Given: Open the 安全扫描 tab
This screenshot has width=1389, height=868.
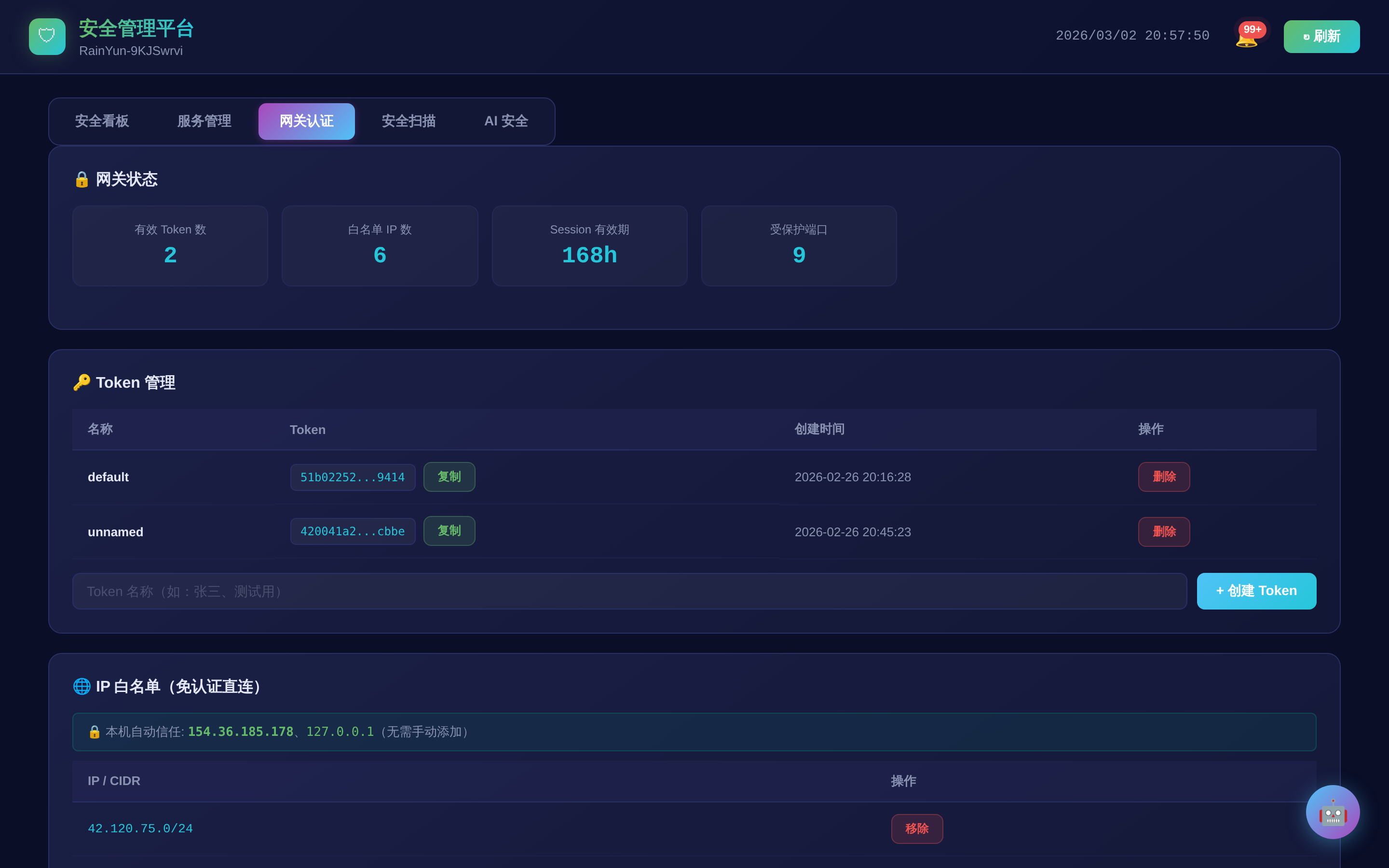Looking at the screenshot, I should pyautogui.click(x=408, y=121).
